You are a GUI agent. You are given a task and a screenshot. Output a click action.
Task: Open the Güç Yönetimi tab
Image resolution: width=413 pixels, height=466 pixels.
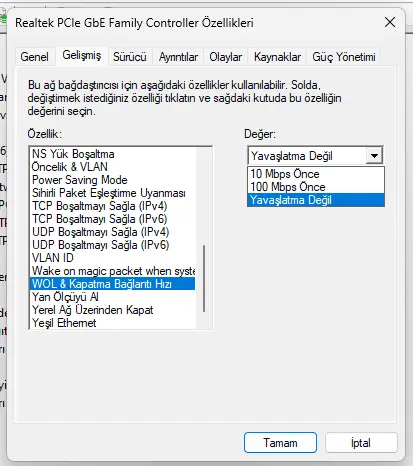[x=344, y=57]
